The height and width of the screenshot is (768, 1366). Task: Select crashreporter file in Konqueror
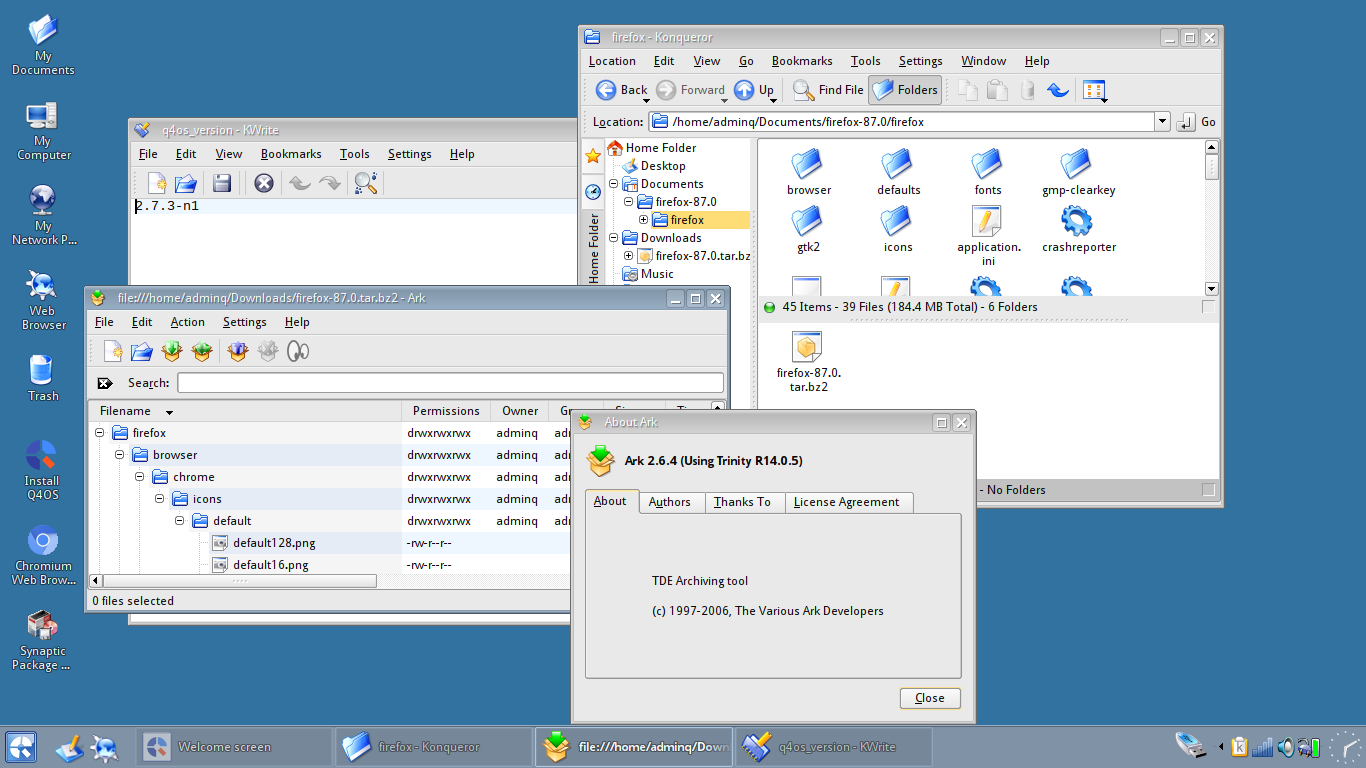(x=1078, y=229)
